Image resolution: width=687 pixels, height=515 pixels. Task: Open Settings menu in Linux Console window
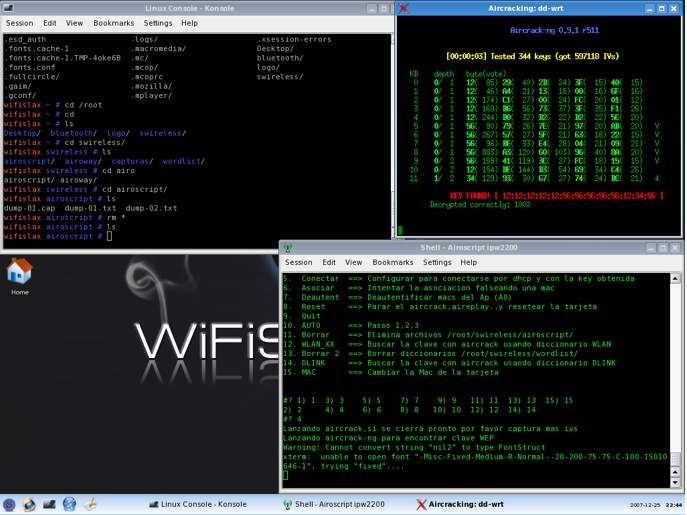pos(158,23)
